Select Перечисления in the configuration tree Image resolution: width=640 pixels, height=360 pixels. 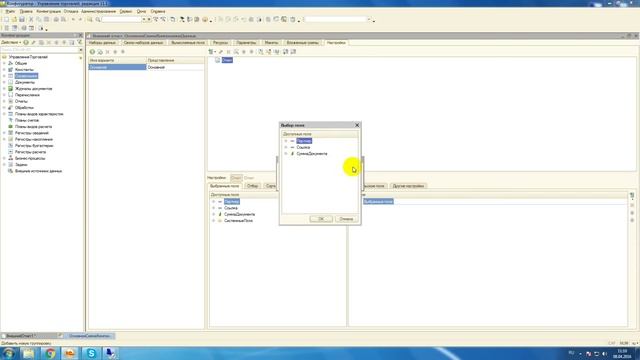[27, 95]
